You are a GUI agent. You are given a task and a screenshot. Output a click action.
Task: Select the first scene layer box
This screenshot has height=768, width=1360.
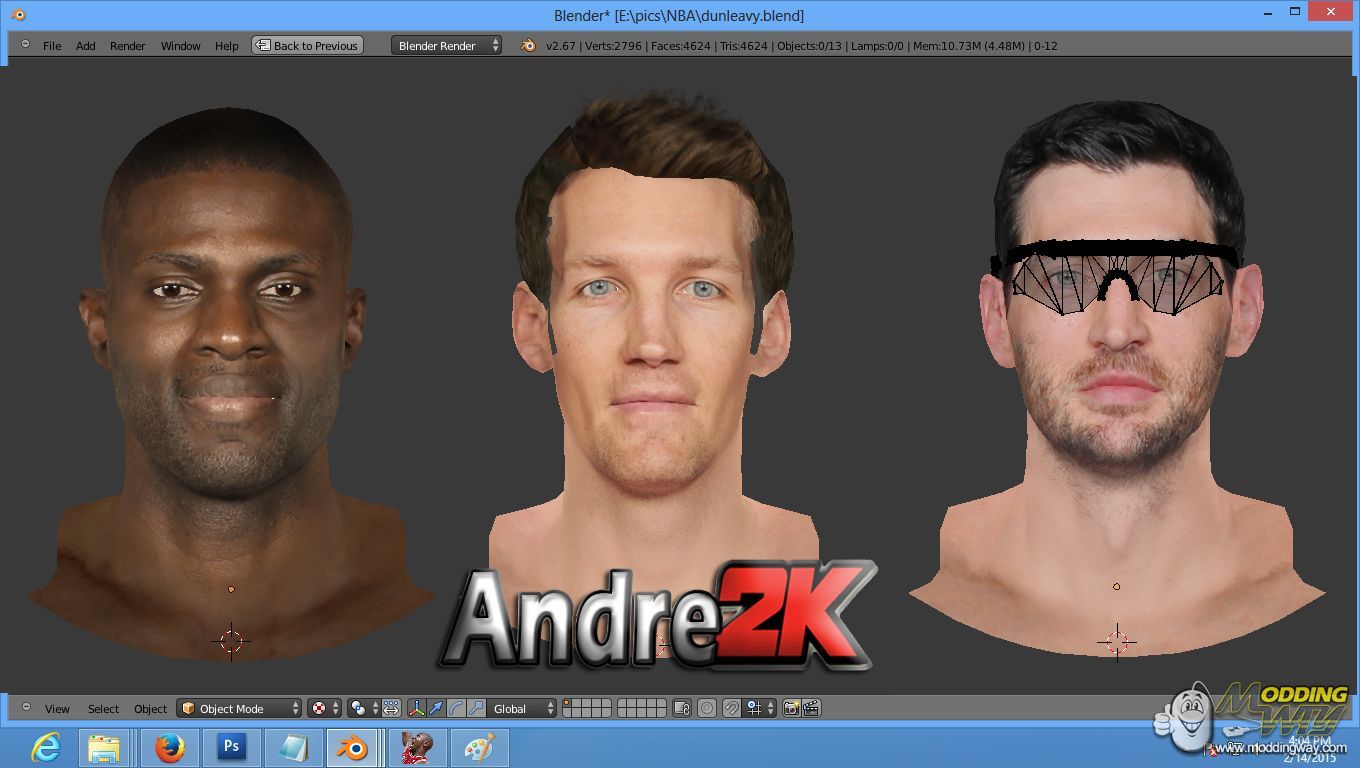567,703
